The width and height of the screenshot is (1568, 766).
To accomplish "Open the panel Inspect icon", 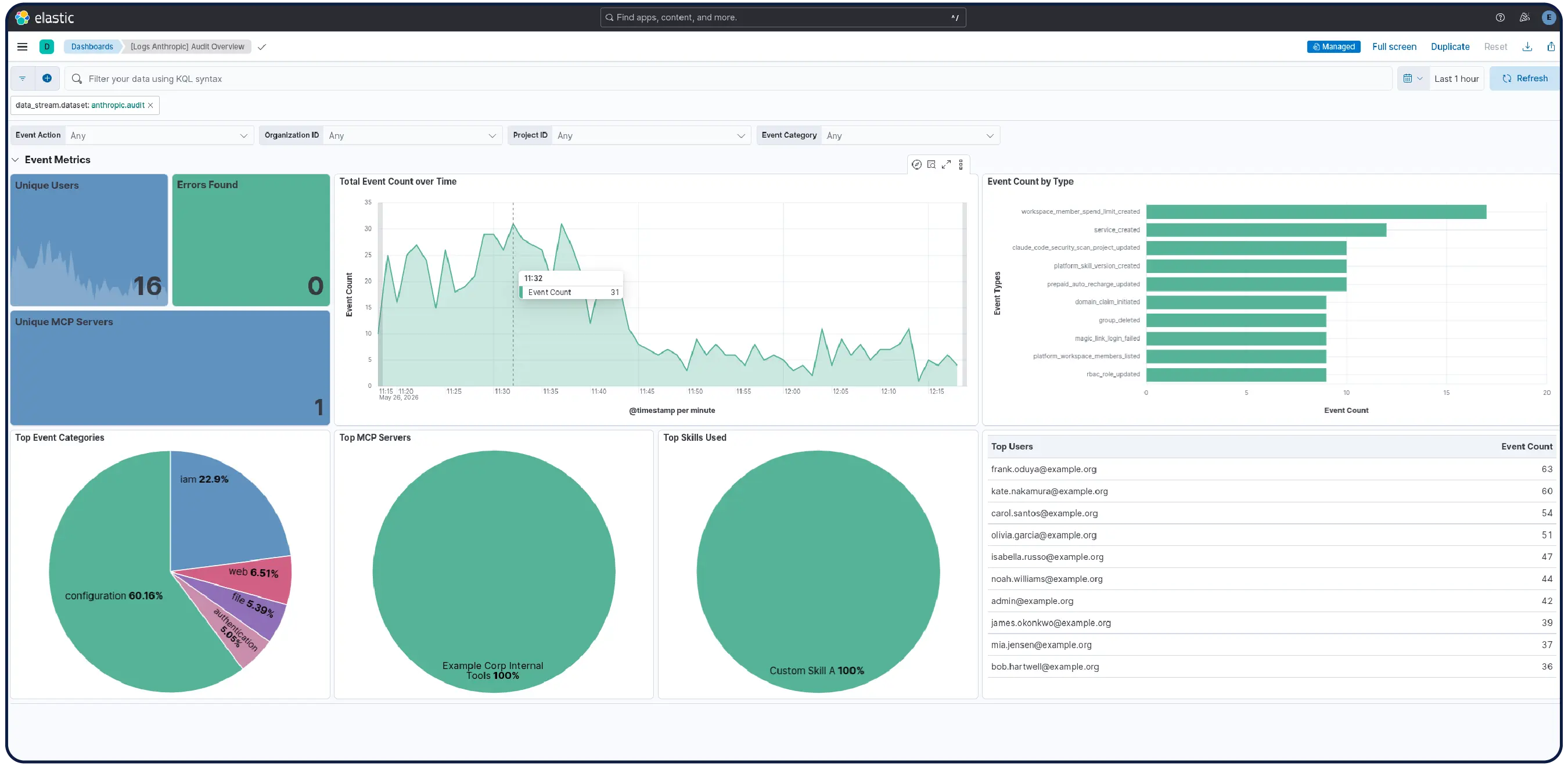I will click(932, 164).
